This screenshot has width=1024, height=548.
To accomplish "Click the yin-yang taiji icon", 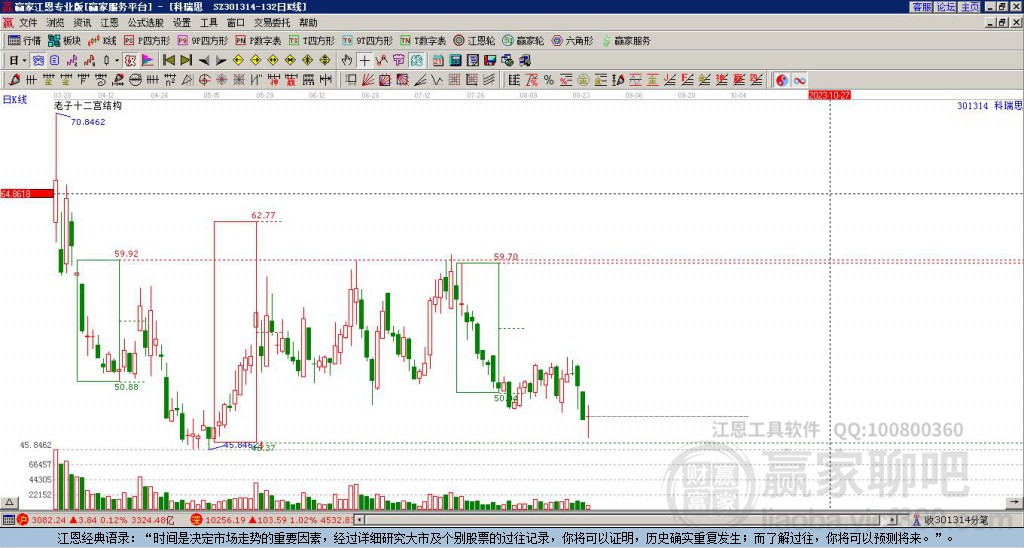I will click(x=782, y=80).
